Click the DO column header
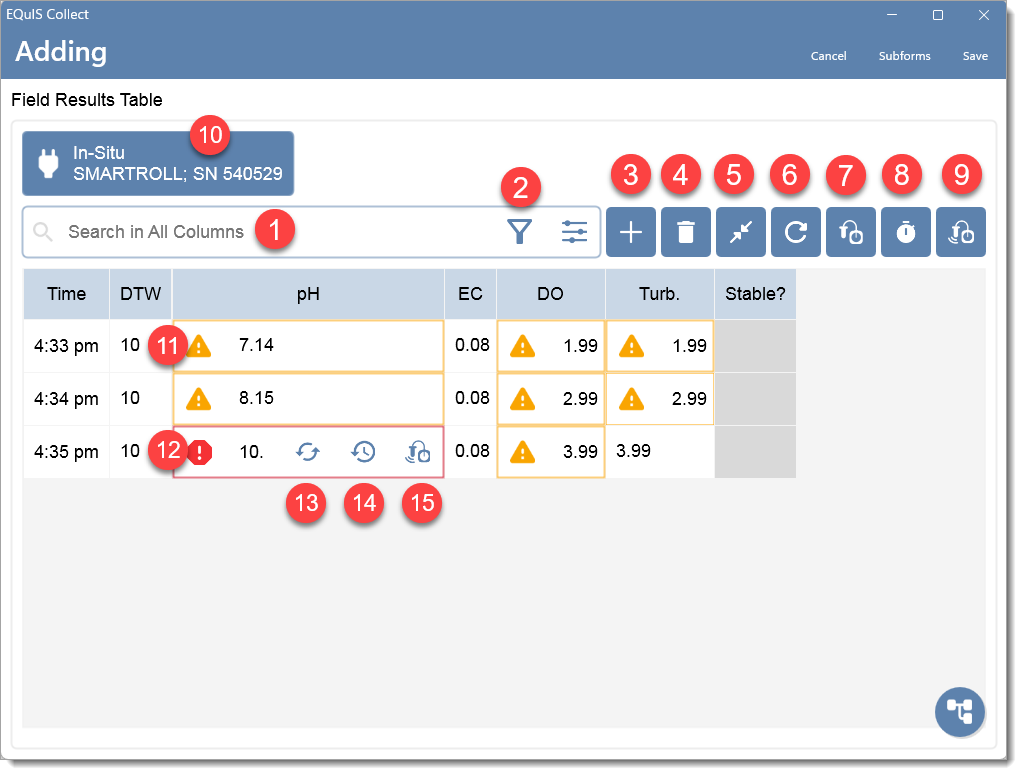The height and width of the screenshot is (775, 1022). coord(551,294)
